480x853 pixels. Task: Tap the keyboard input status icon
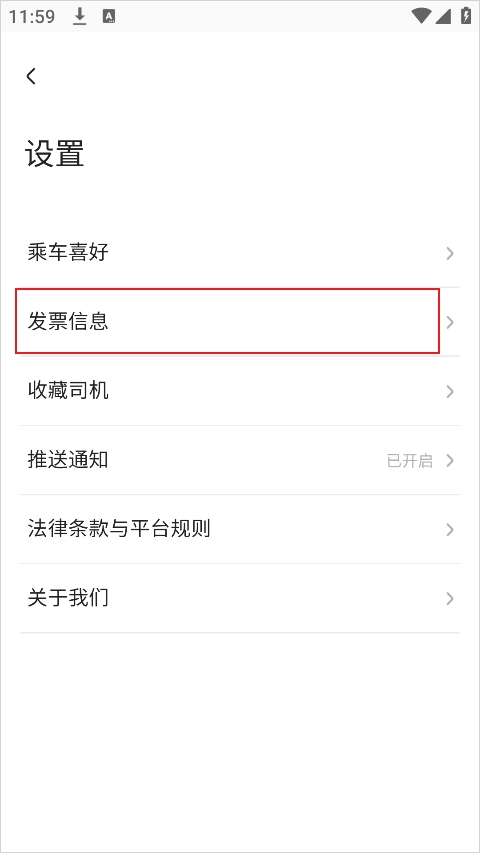[109, 17]
